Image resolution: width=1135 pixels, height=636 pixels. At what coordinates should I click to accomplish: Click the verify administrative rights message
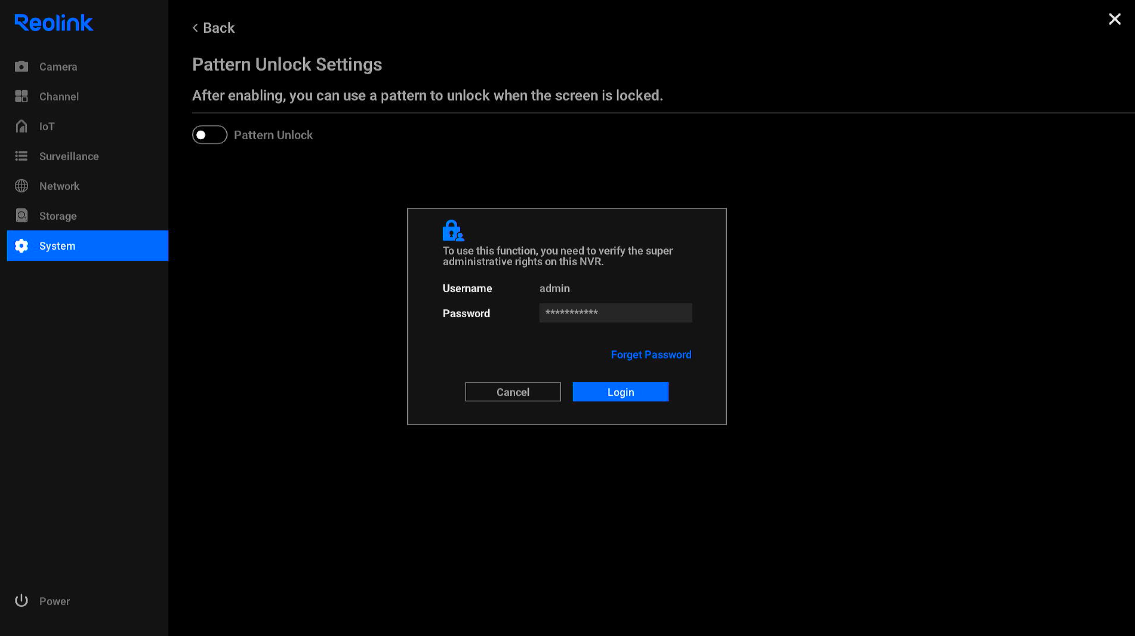[x=557, y=256]
